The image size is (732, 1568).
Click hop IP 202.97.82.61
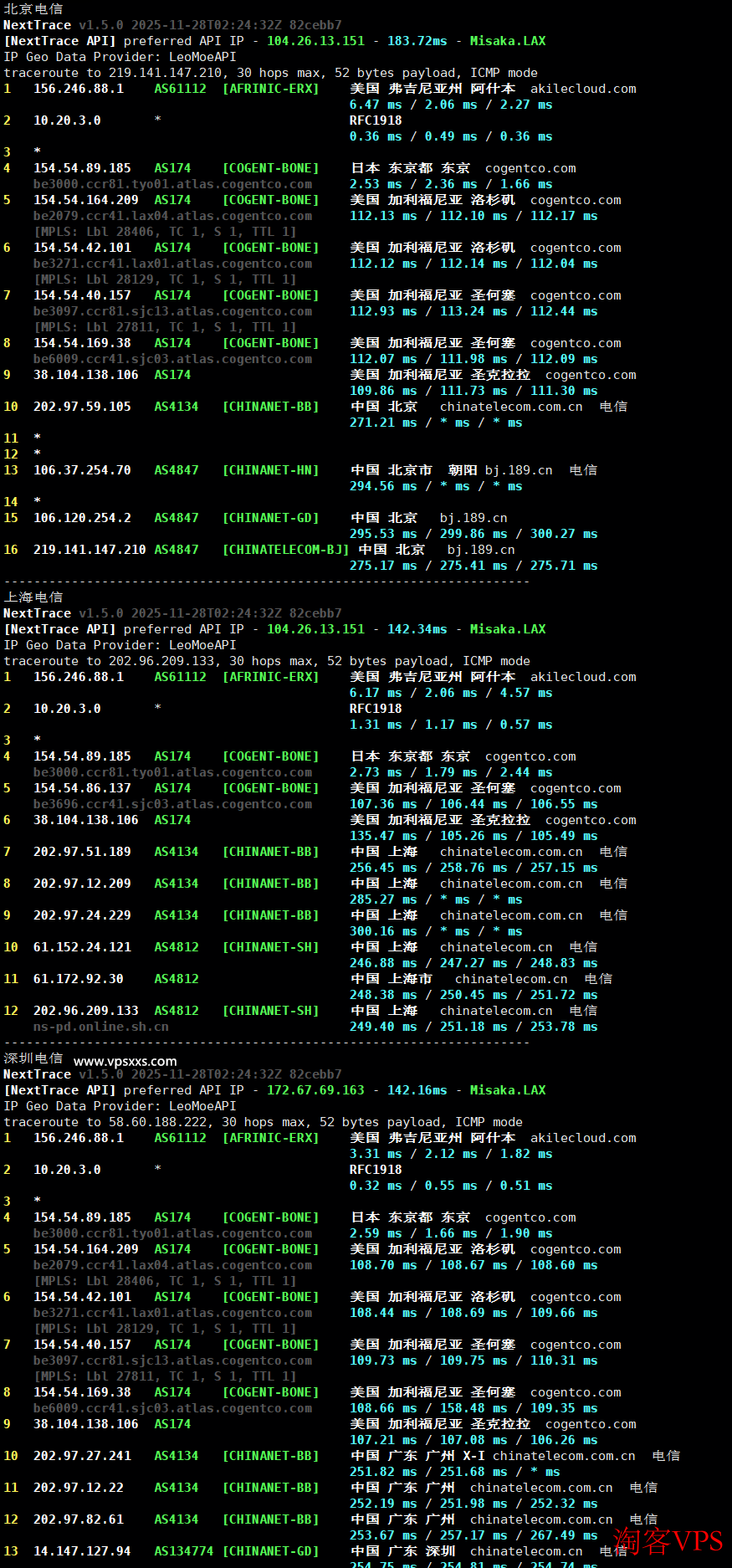click(x=79, y=1519)
